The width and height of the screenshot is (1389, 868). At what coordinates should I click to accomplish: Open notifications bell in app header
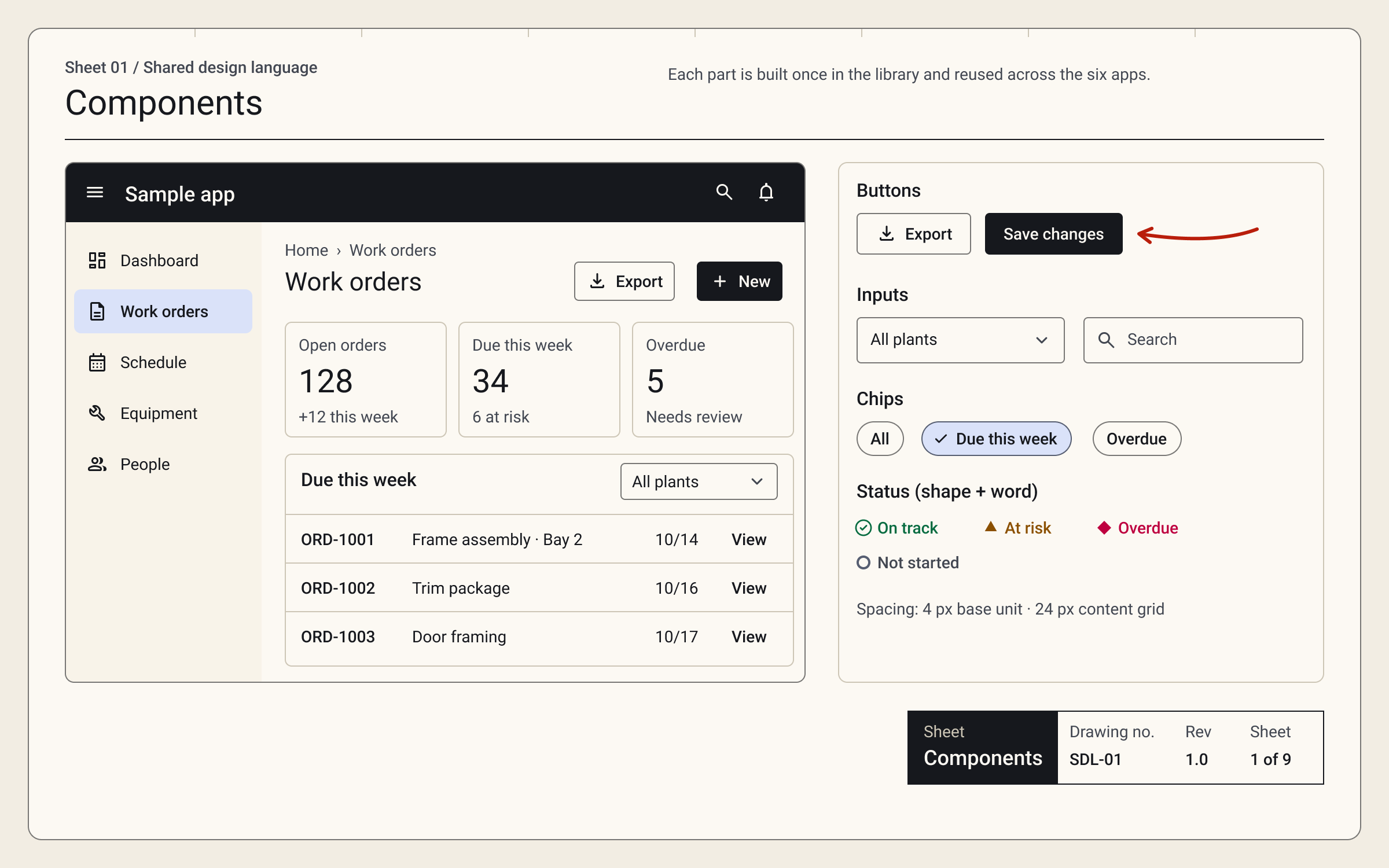point(766,192)
